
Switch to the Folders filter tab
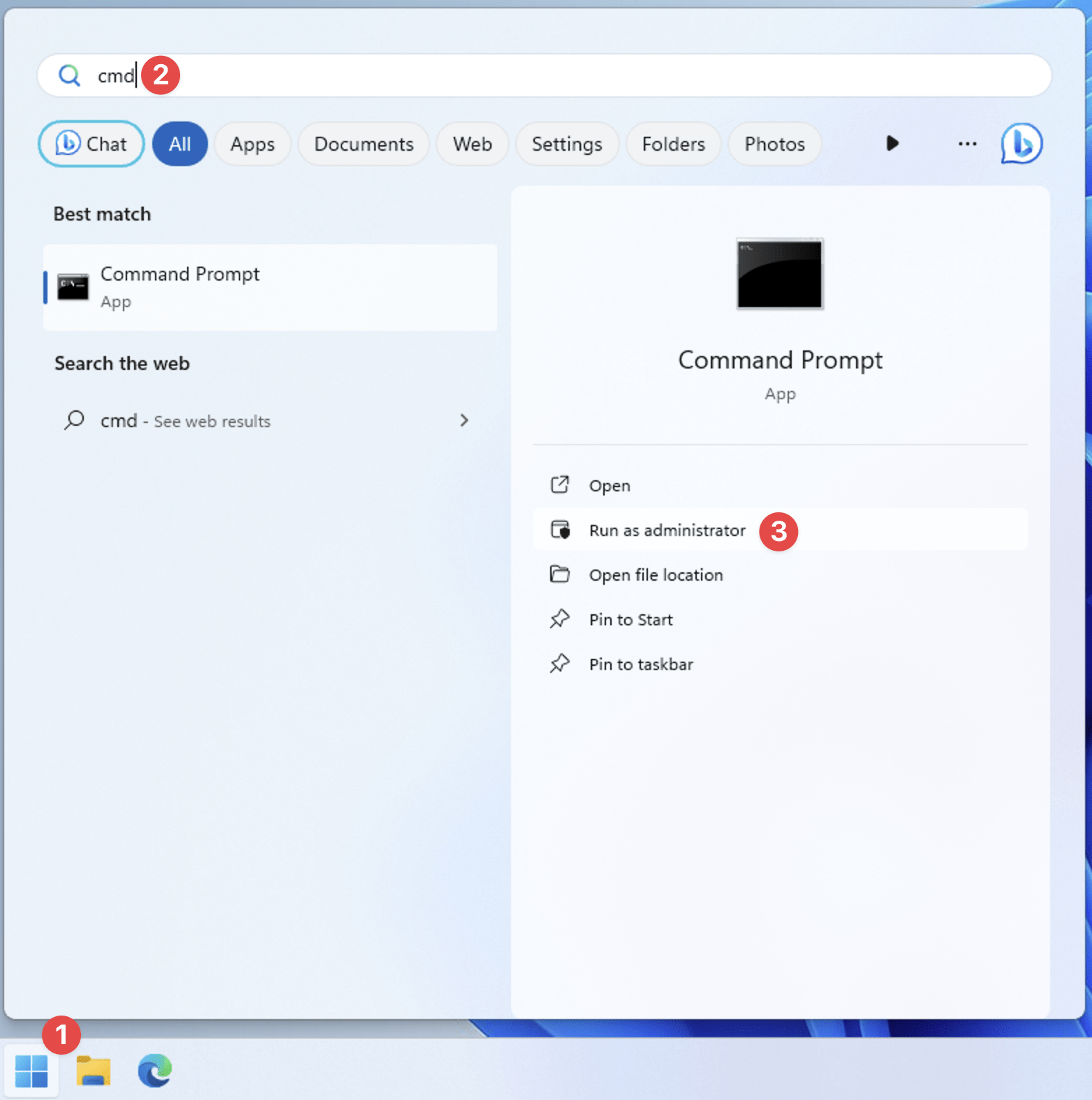[x=674, y=144]
